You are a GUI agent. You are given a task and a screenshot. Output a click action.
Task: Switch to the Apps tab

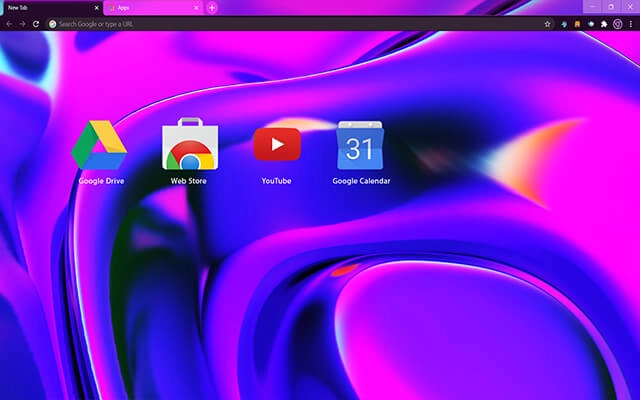click(153, 8)
